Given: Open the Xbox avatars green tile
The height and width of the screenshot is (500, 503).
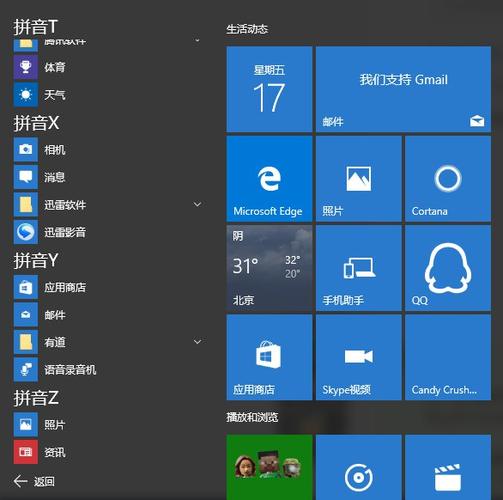Looking at the screenshot, I should 269,467.
